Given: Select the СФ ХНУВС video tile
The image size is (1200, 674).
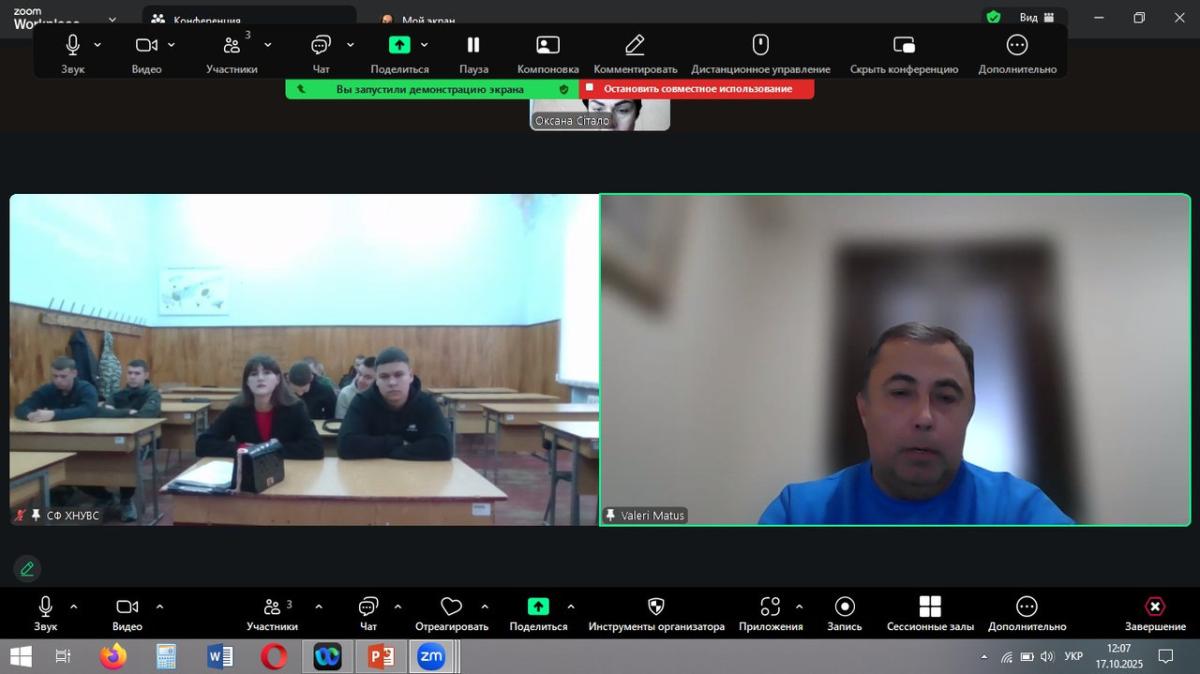Looking at the screenshot, I should coord(304,359).
